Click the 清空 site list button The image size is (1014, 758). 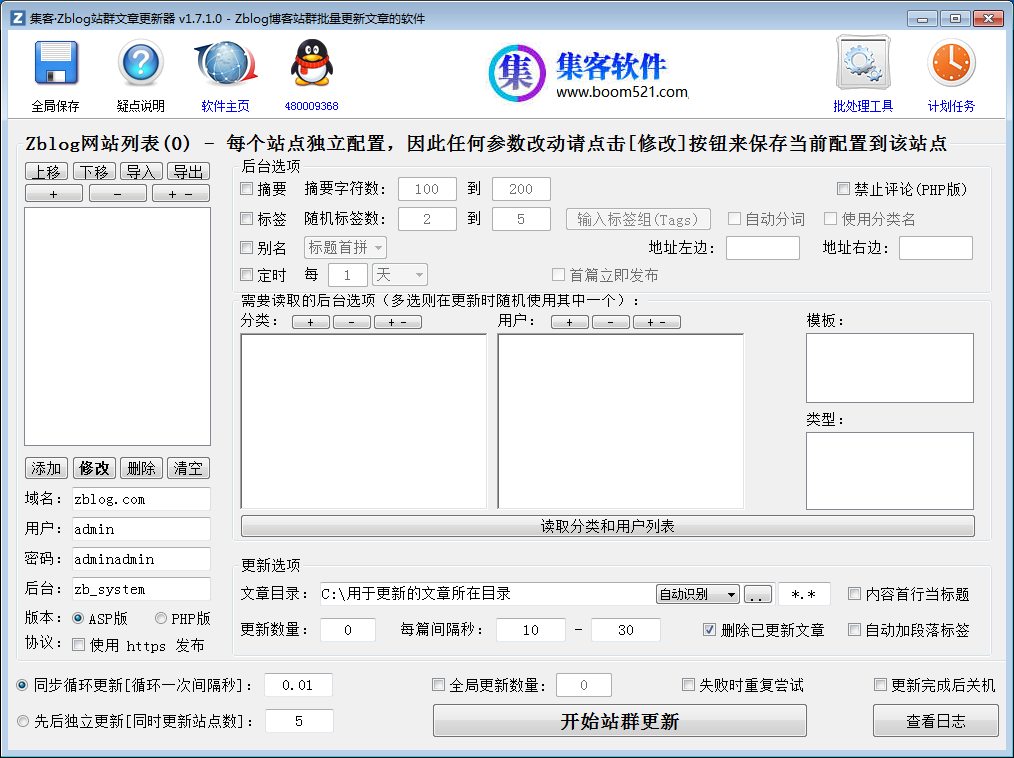189,468
